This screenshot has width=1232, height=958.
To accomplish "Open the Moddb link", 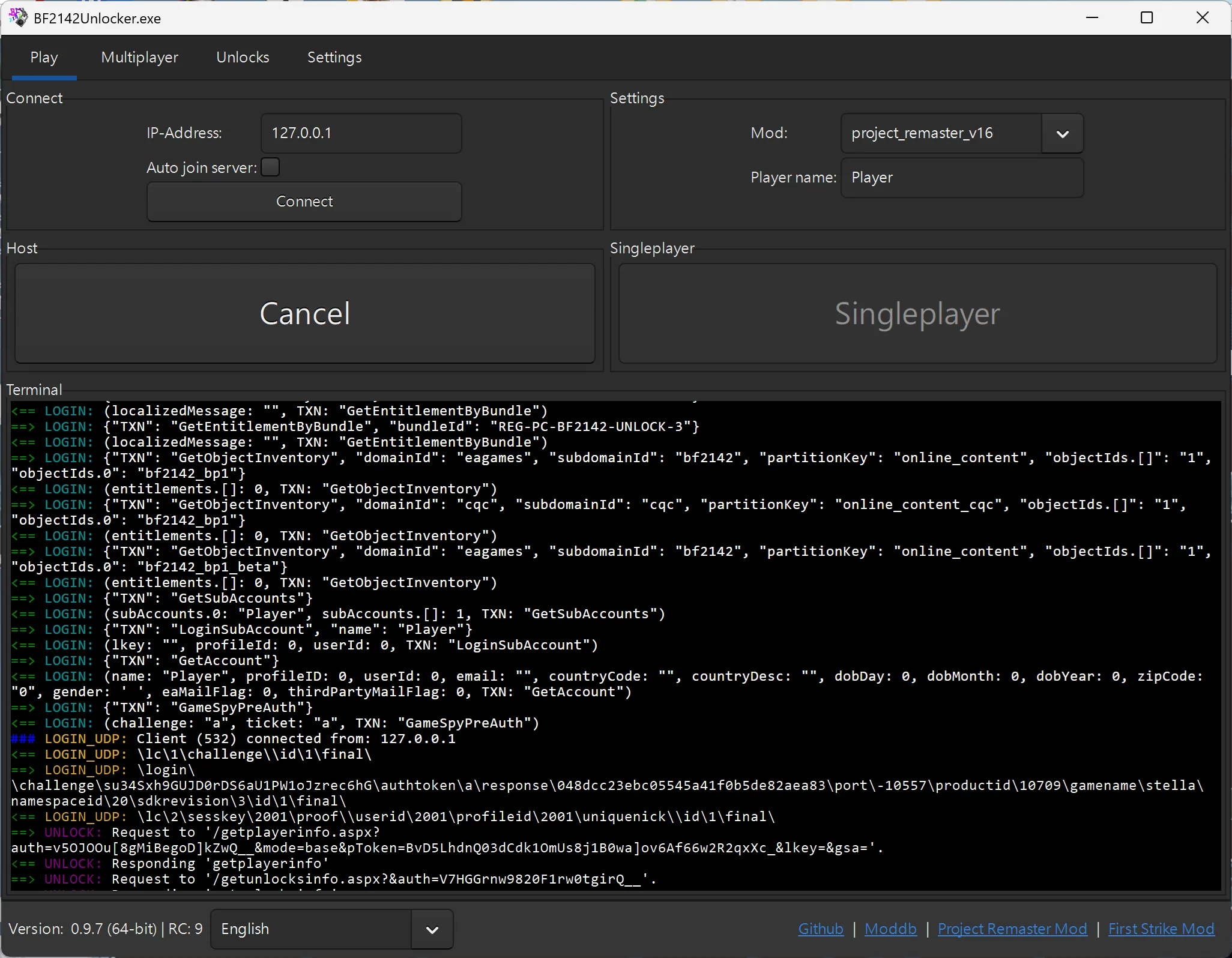I will point(890,929).
